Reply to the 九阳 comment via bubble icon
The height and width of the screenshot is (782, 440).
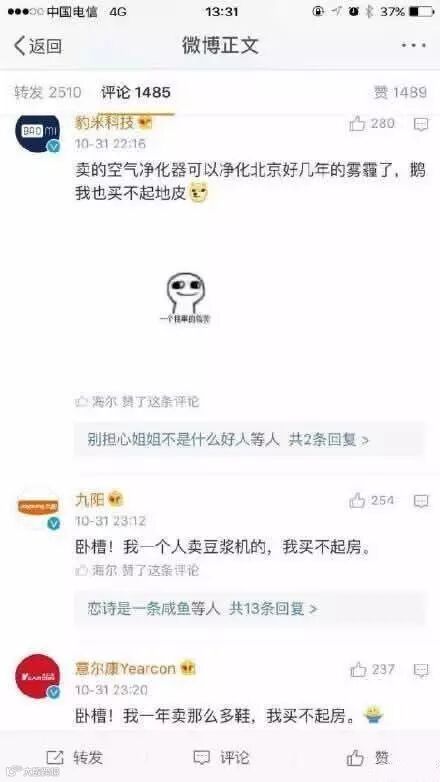pyautogui.click(x=421, y=501)
